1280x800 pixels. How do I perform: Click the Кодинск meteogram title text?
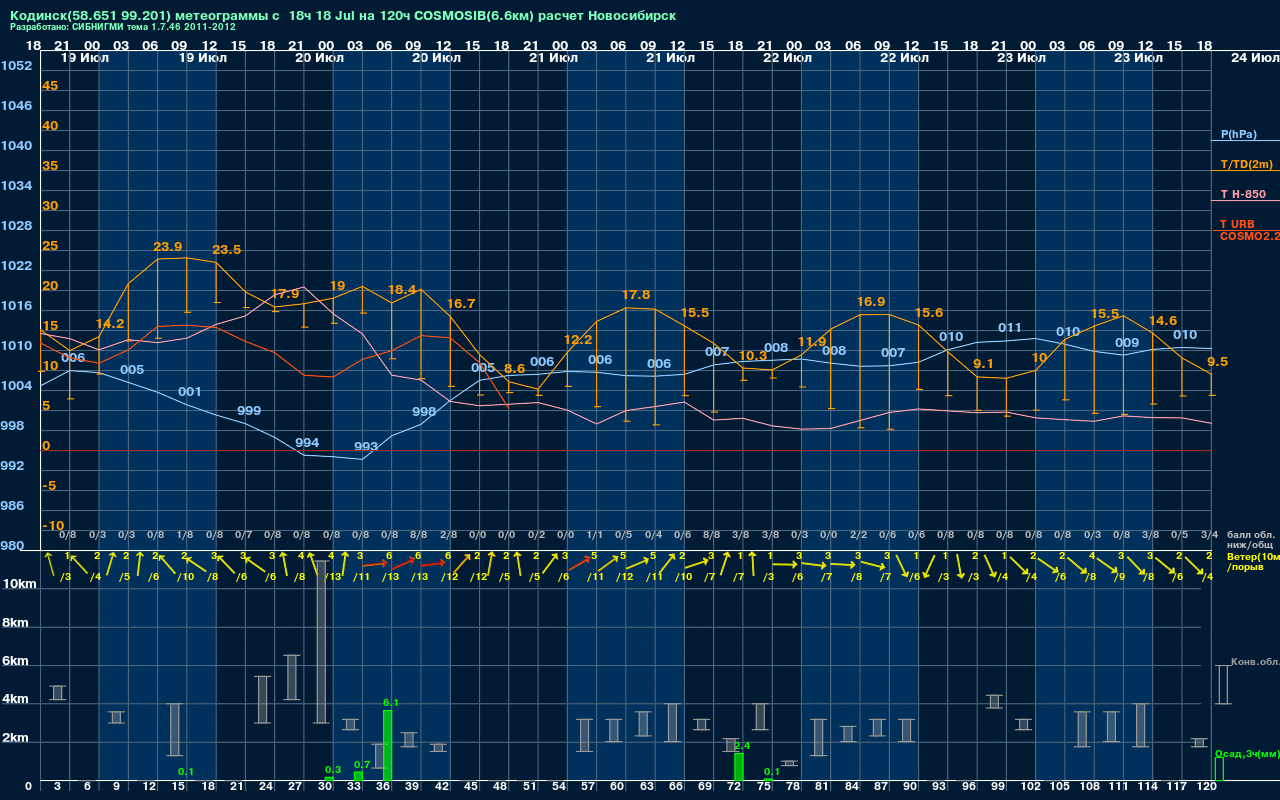[x=343, y=16]
